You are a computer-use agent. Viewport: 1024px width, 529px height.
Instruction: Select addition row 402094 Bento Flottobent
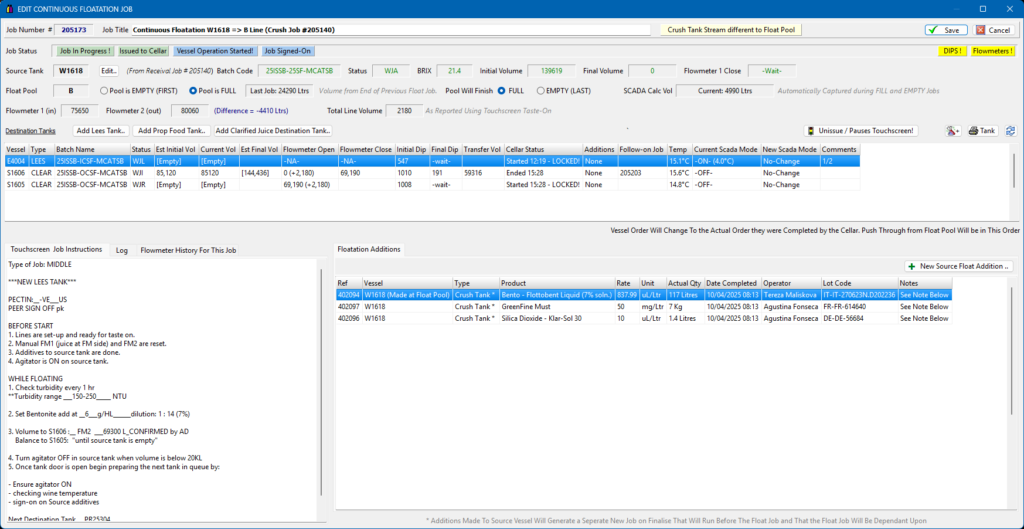tap(643, 295)
